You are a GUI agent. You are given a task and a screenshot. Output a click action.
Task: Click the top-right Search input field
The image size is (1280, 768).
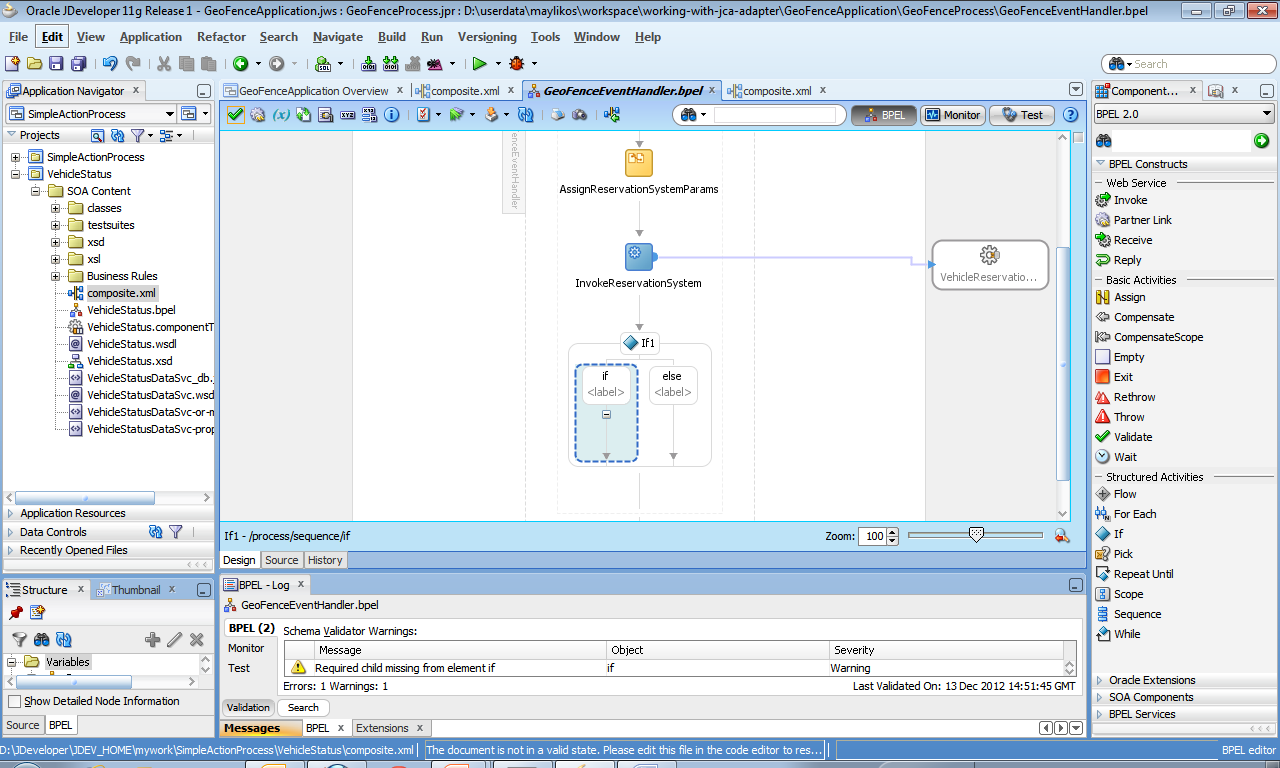[1187, 63]
